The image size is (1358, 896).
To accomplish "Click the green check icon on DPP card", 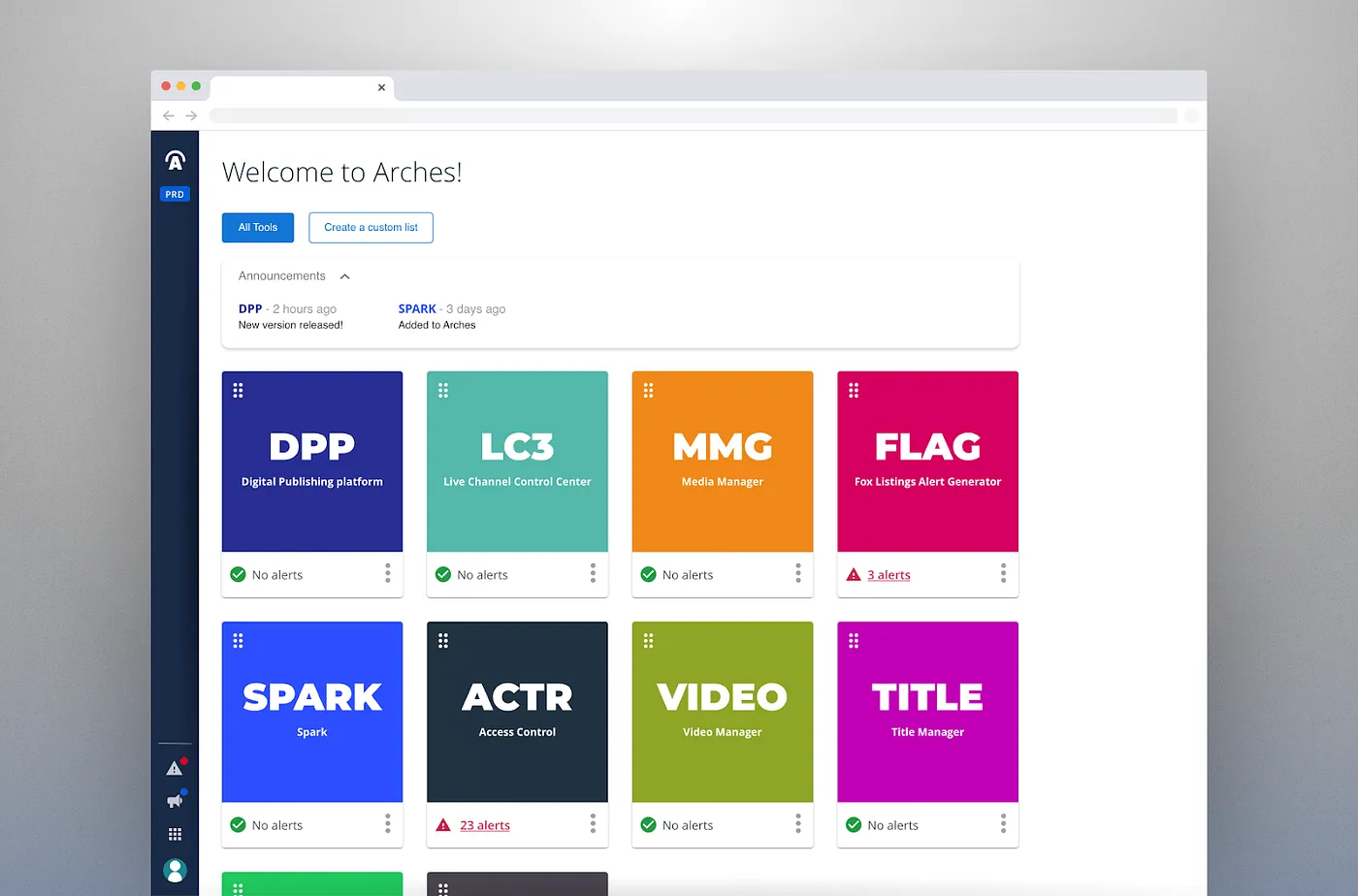I will [238, 574].
